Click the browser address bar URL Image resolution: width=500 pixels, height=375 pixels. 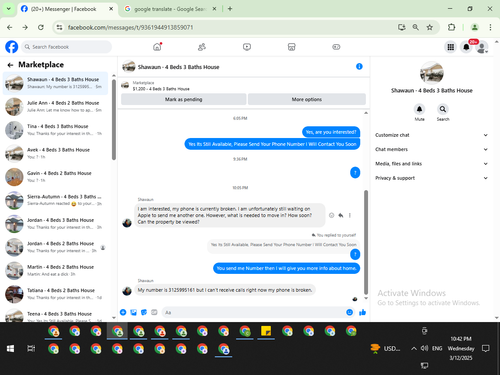coord(130,27)
